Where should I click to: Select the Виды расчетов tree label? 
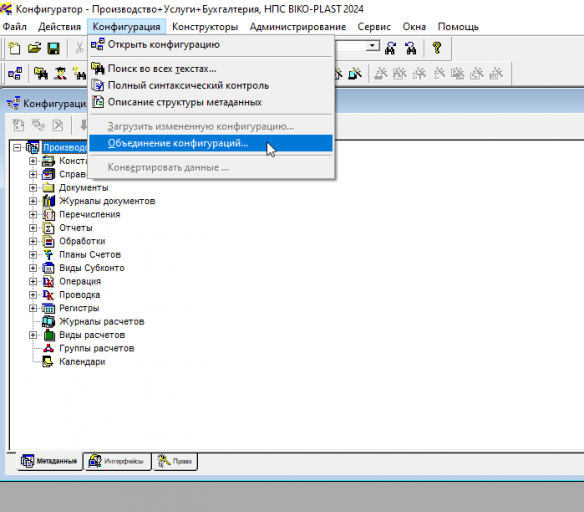(92, 335)
